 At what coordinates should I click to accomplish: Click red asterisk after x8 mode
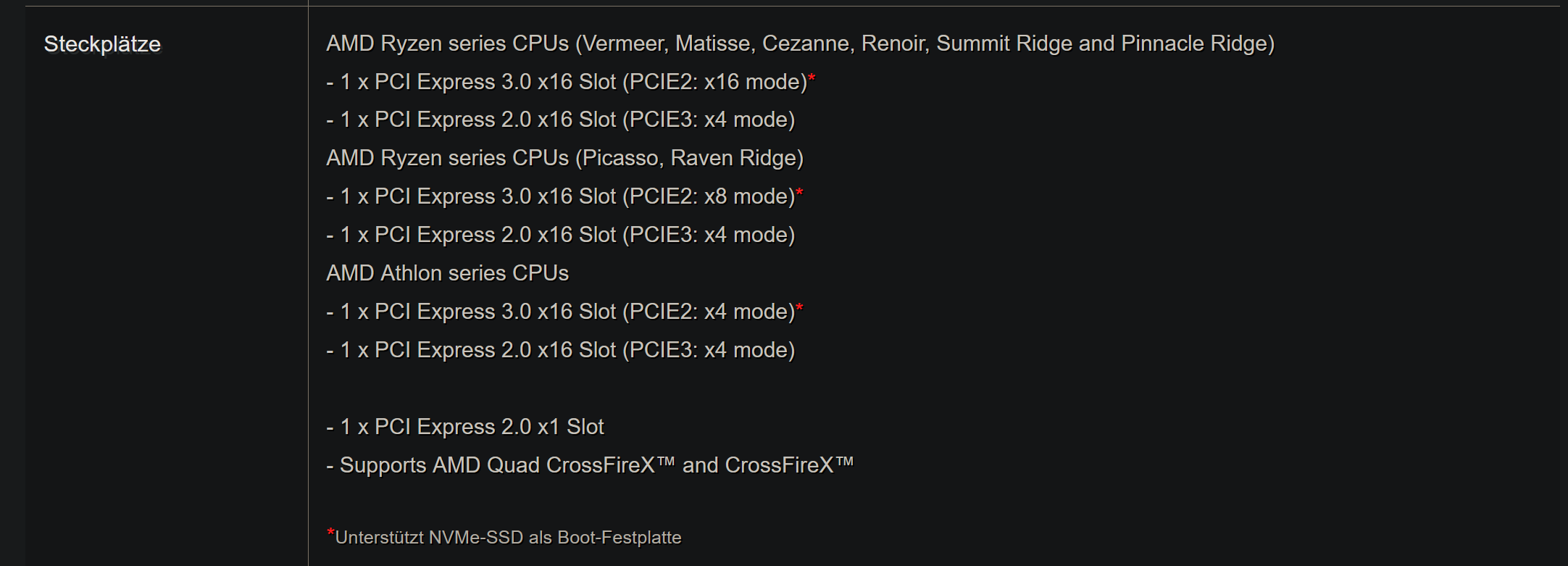[x=799, y=192]
